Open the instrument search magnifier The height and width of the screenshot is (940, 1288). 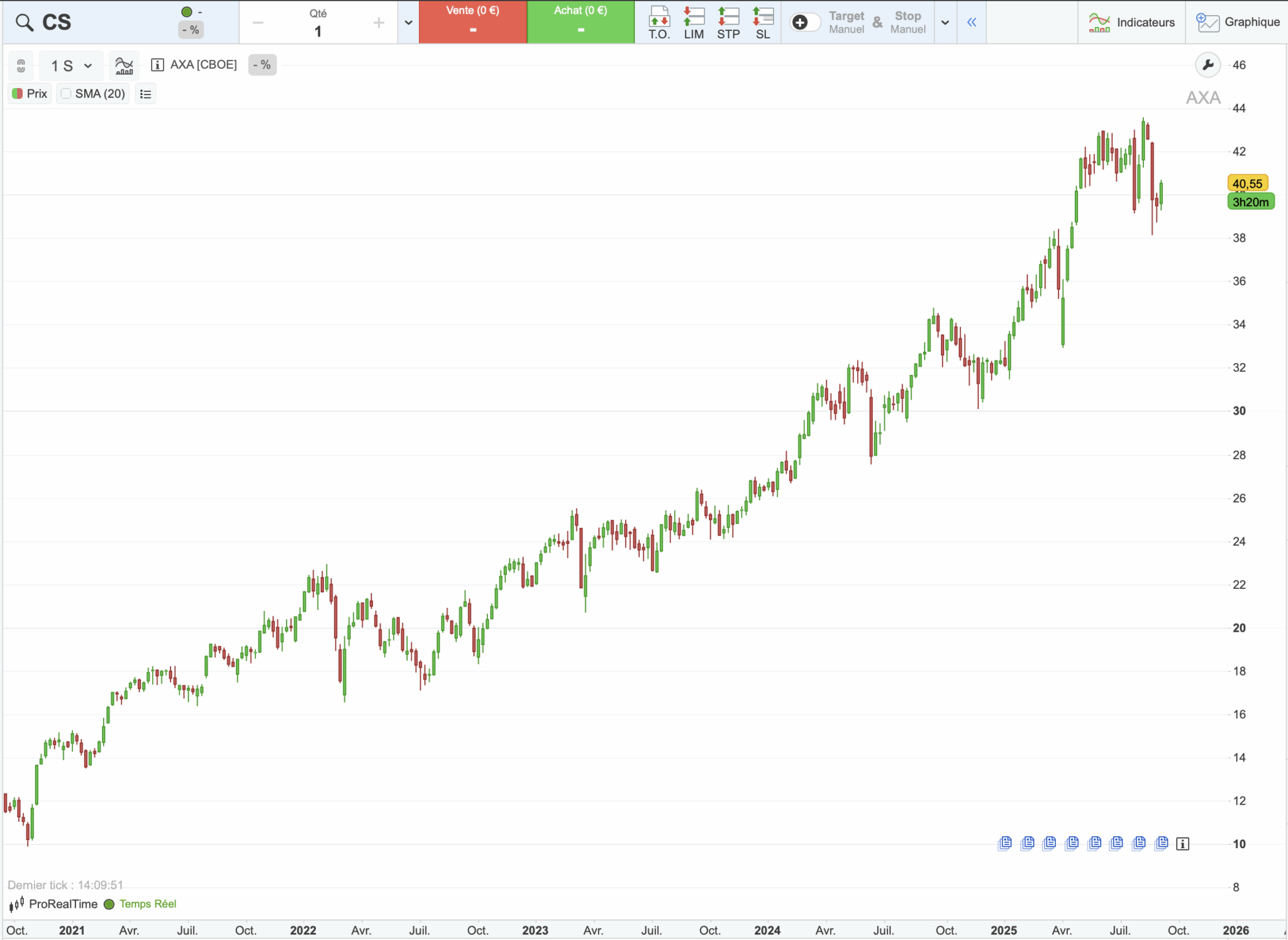click(23, 21)
